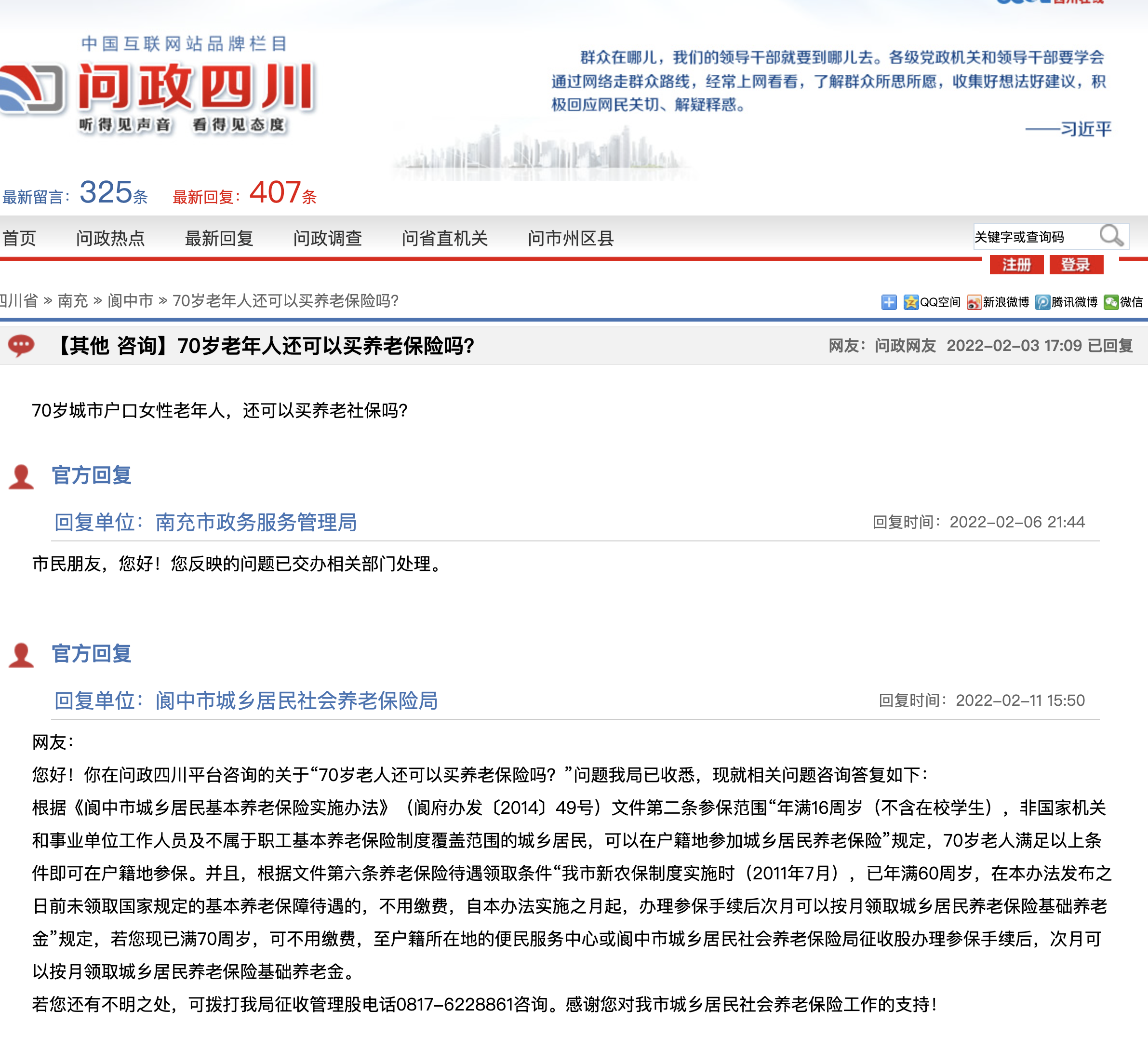
Task: Click the question text 70岁城市户口女性老年人
Action: pos(128,410)
